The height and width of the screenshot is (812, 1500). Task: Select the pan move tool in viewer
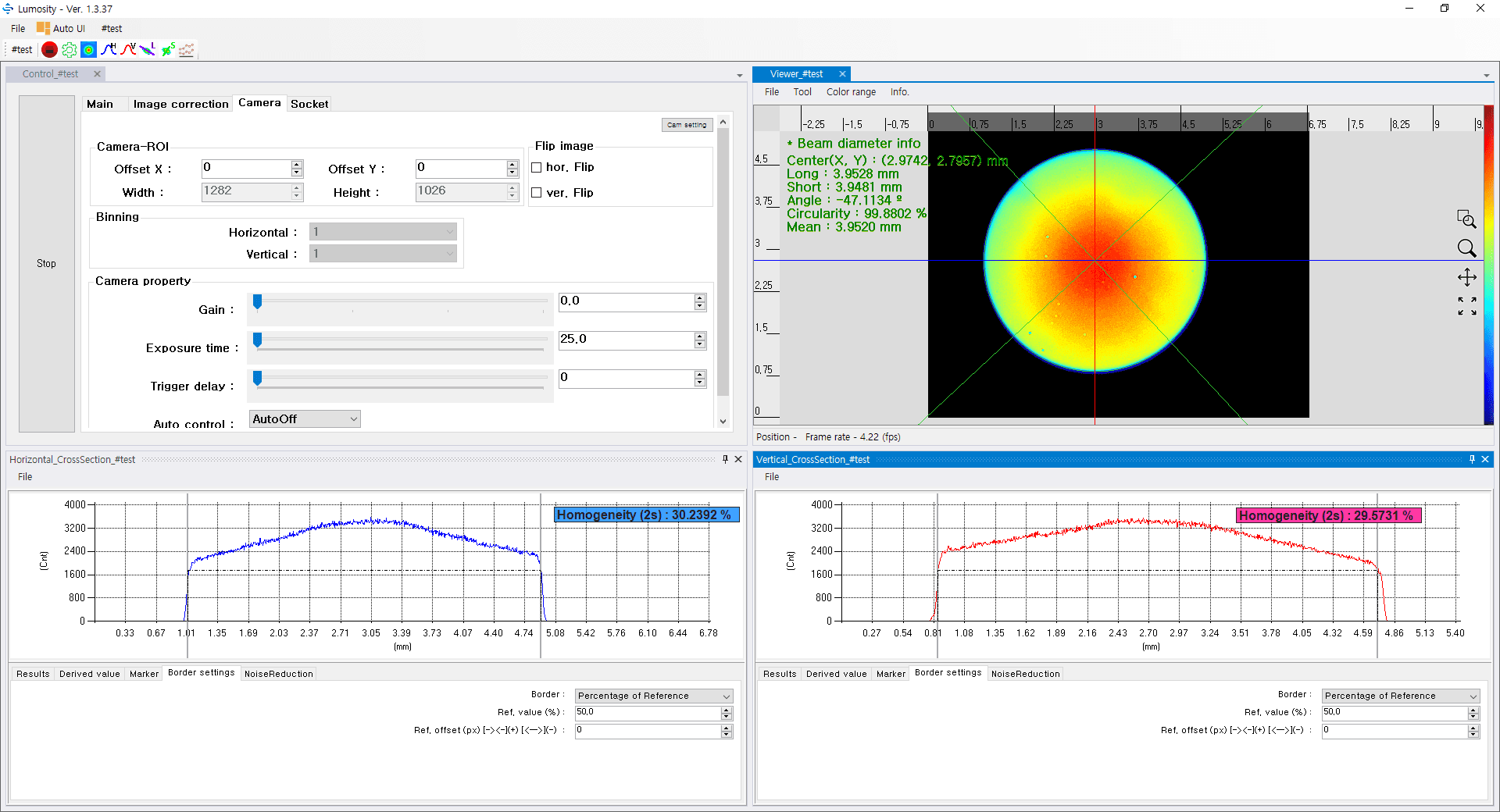click(x=1466, y=277)
